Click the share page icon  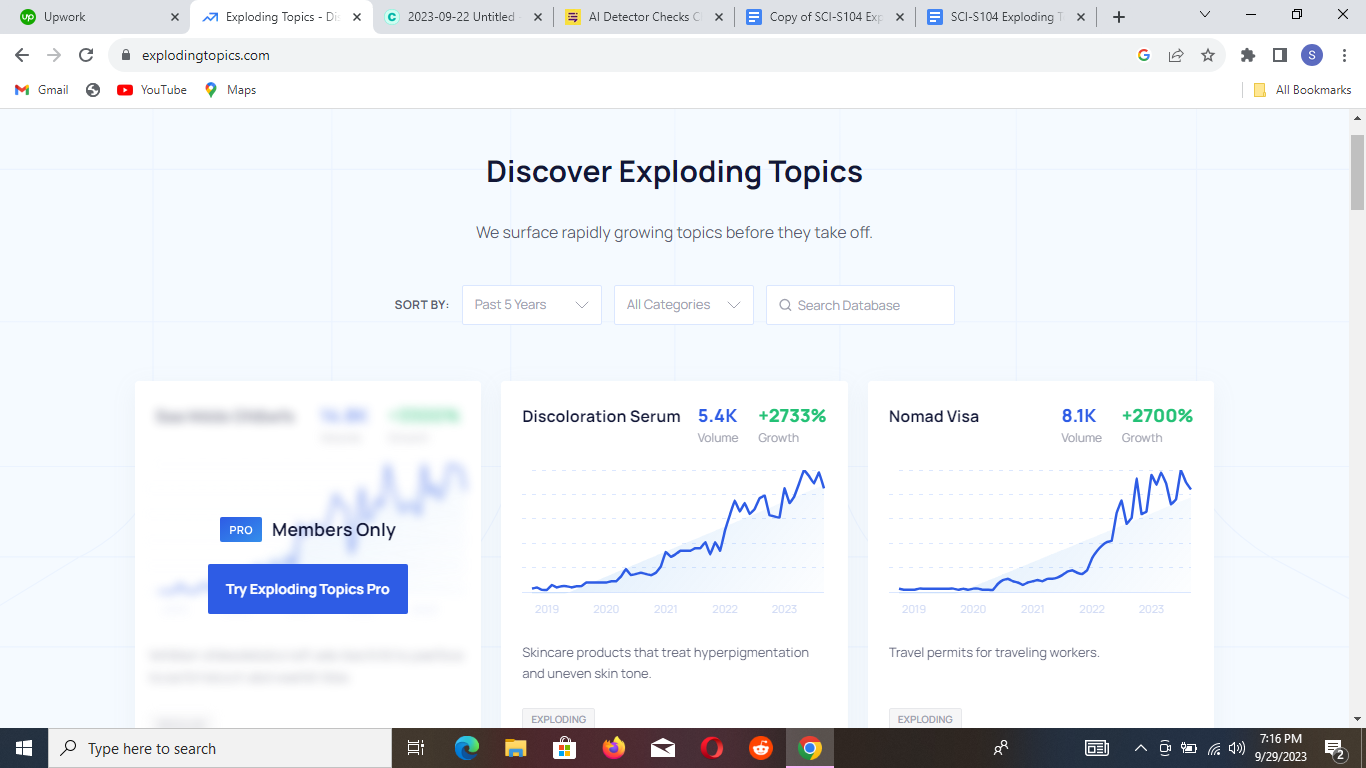1175,55
